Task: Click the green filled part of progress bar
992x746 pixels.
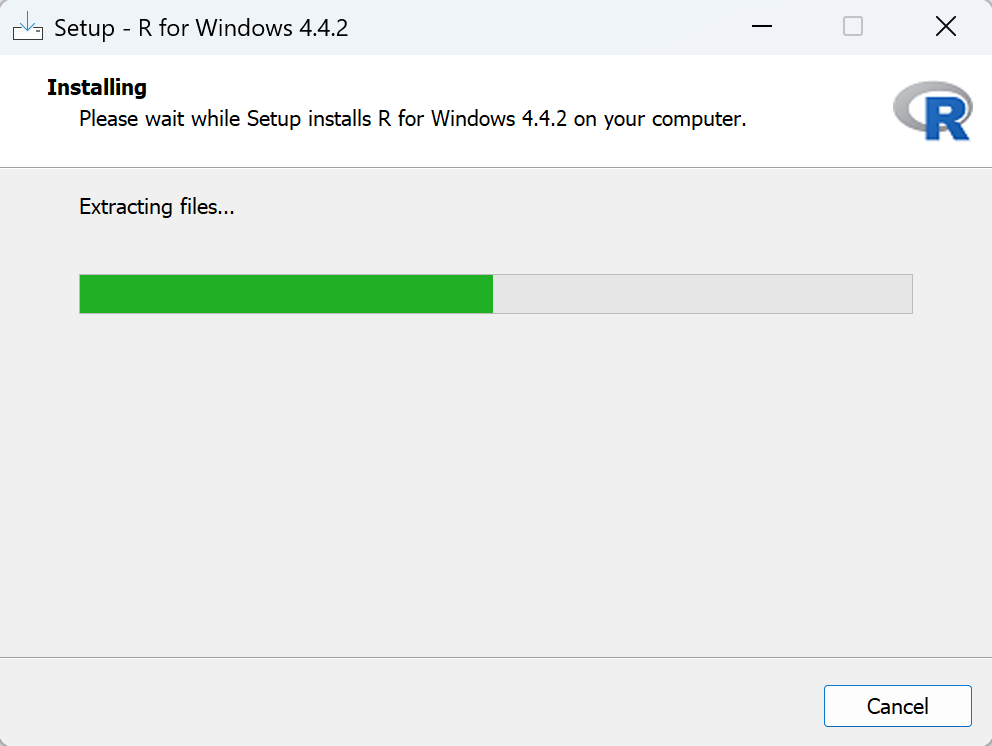Action: click(x=285, y=294)
